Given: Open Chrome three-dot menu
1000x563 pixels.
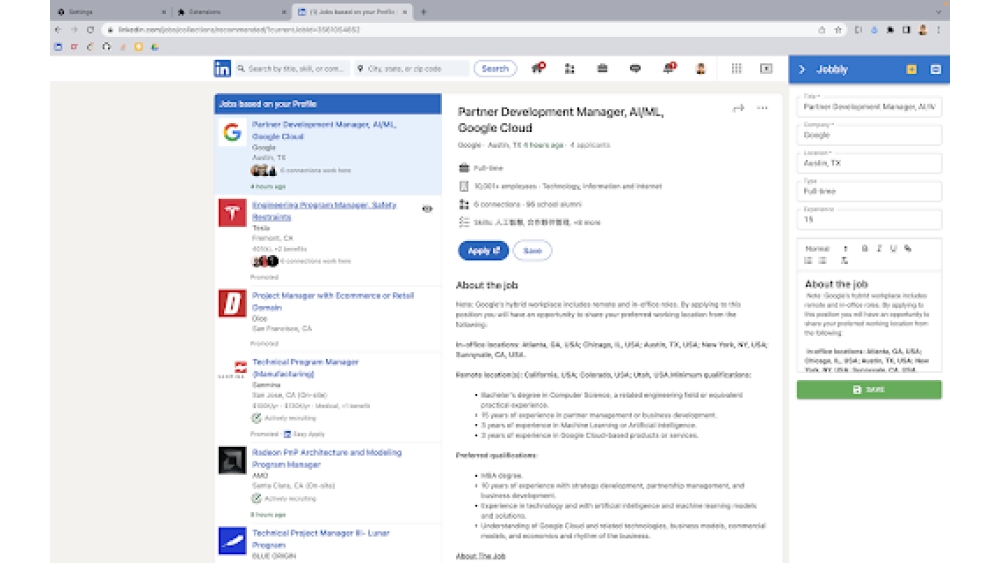Looking at the screenshot, I should [939, 29].
